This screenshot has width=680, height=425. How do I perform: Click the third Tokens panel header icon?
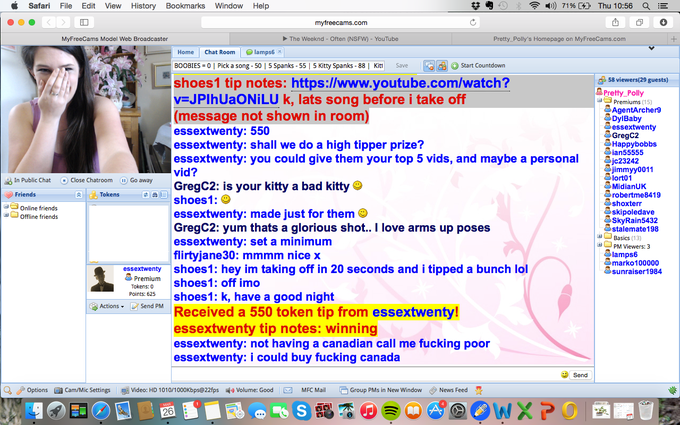tap(163, 195)
